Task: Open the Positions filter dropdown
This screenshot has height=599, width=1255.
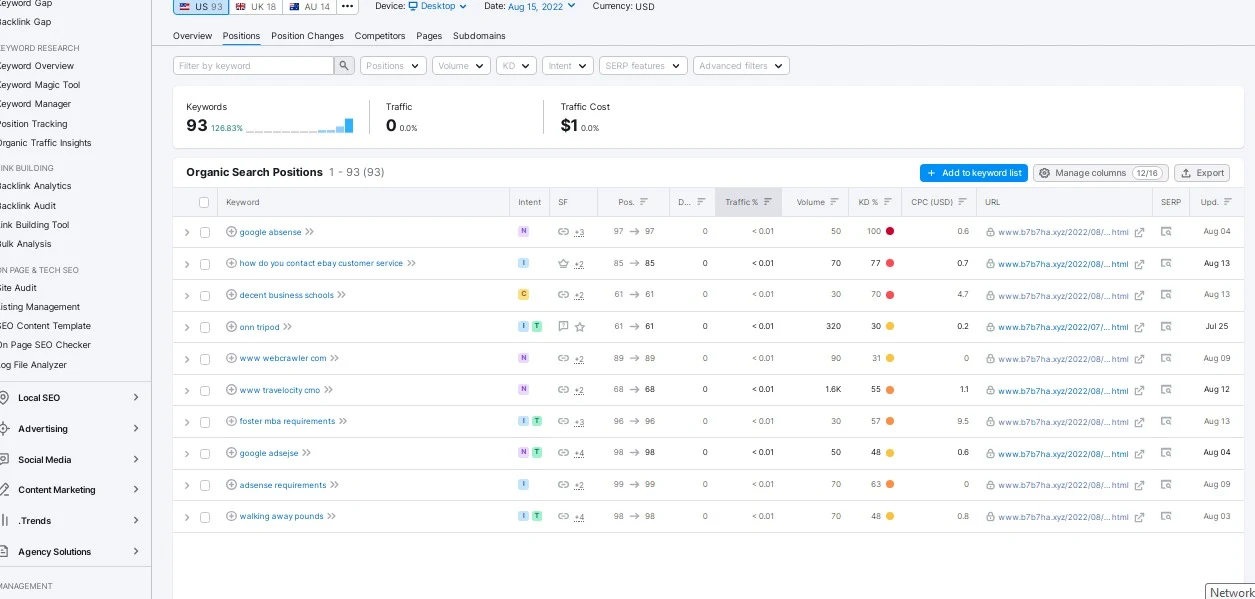Action: click(x=393, y=65)
